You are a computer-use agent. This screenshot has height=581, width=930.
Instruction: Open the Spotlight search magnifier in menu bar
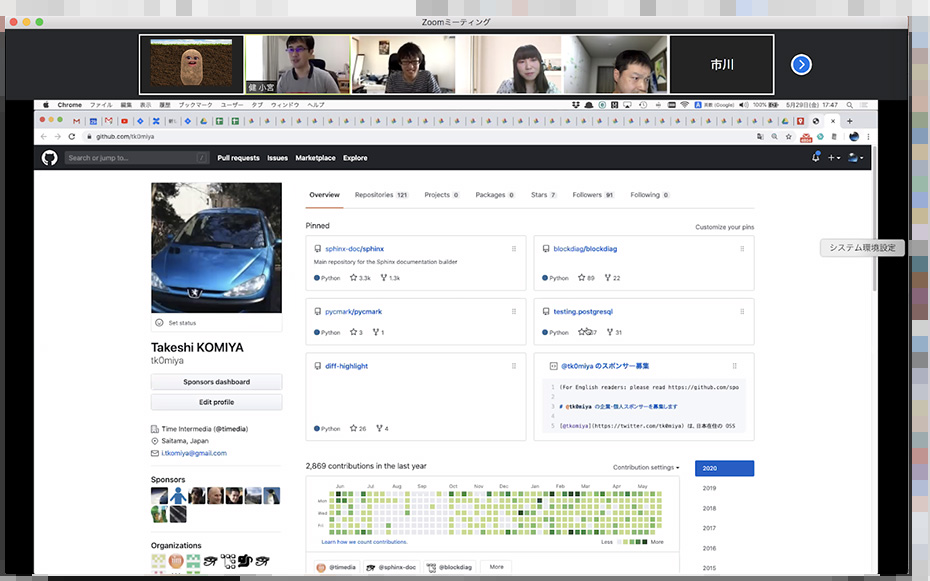tap(849, 105)
